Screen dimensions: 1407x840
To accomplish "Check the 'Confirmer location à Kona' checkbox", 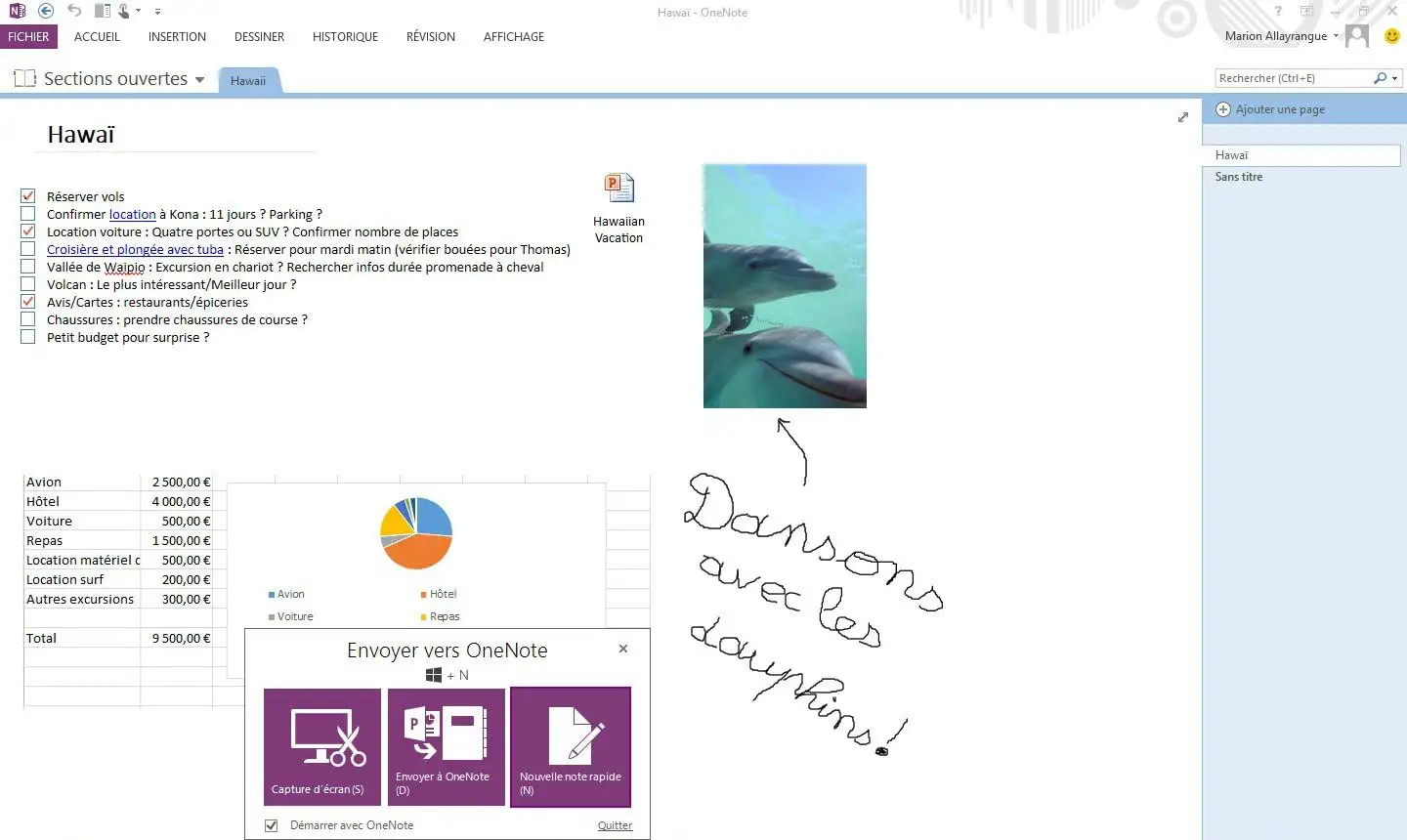I will pyautogui.click(x=27, y=214).
